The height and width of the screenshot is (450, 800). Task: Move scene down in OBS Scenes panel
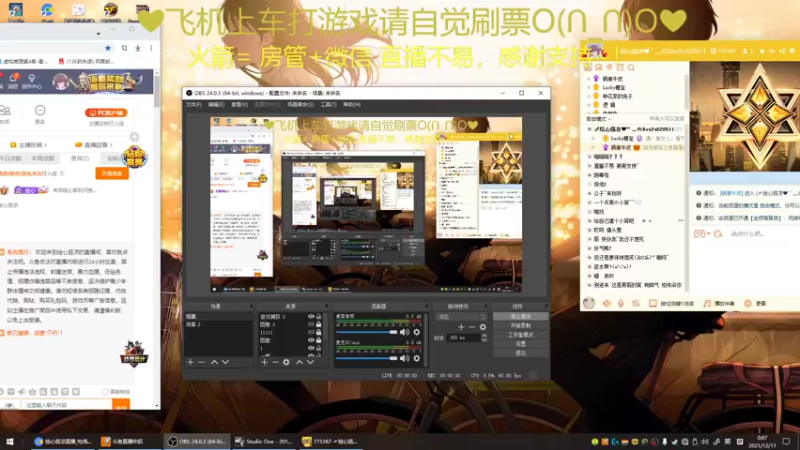225,362
